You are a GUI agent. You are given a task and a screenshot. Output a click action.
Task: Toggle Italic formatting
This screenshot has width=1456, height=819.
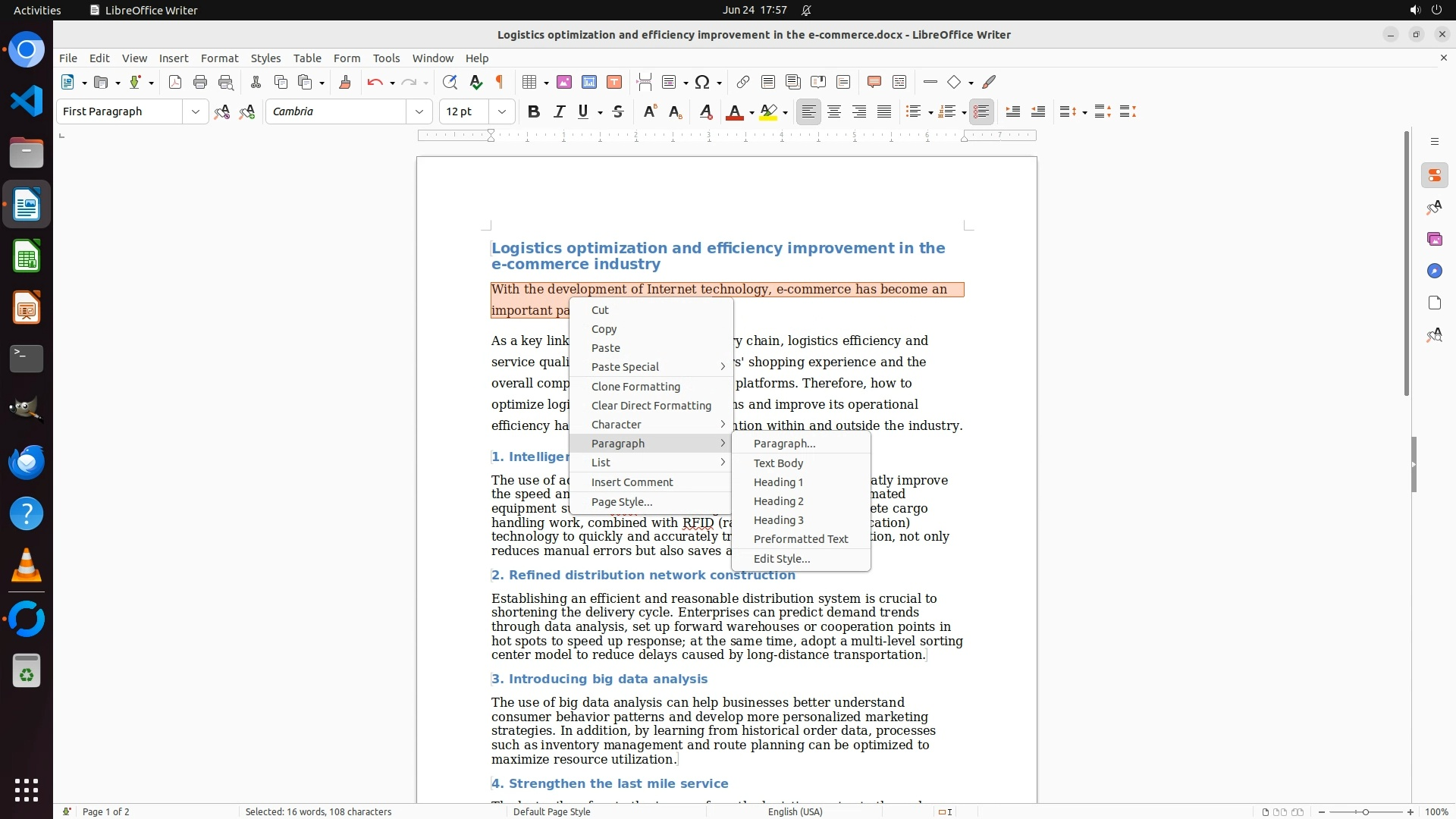[x=559, y=112]
